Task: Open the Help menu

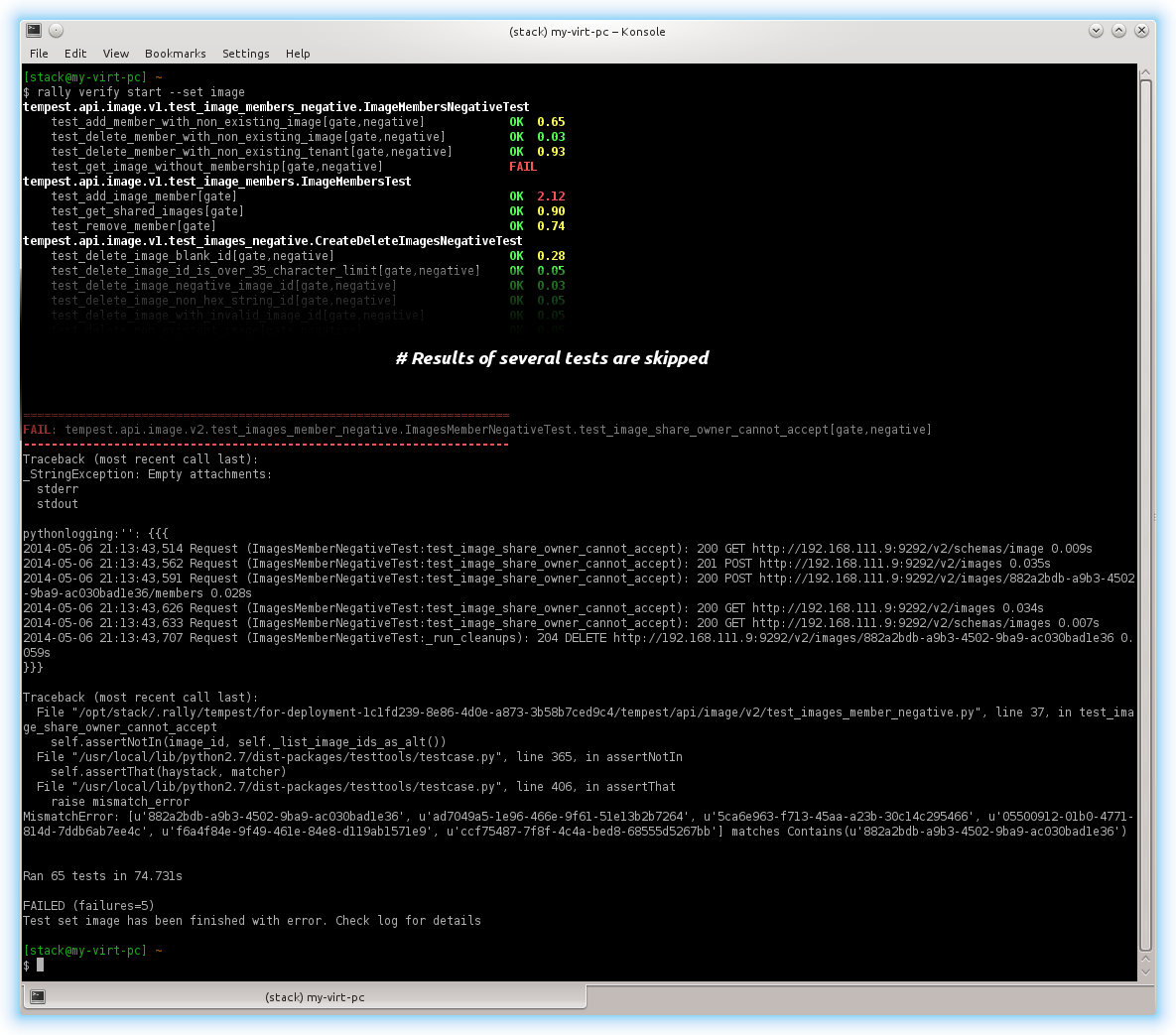Action: 298,54
